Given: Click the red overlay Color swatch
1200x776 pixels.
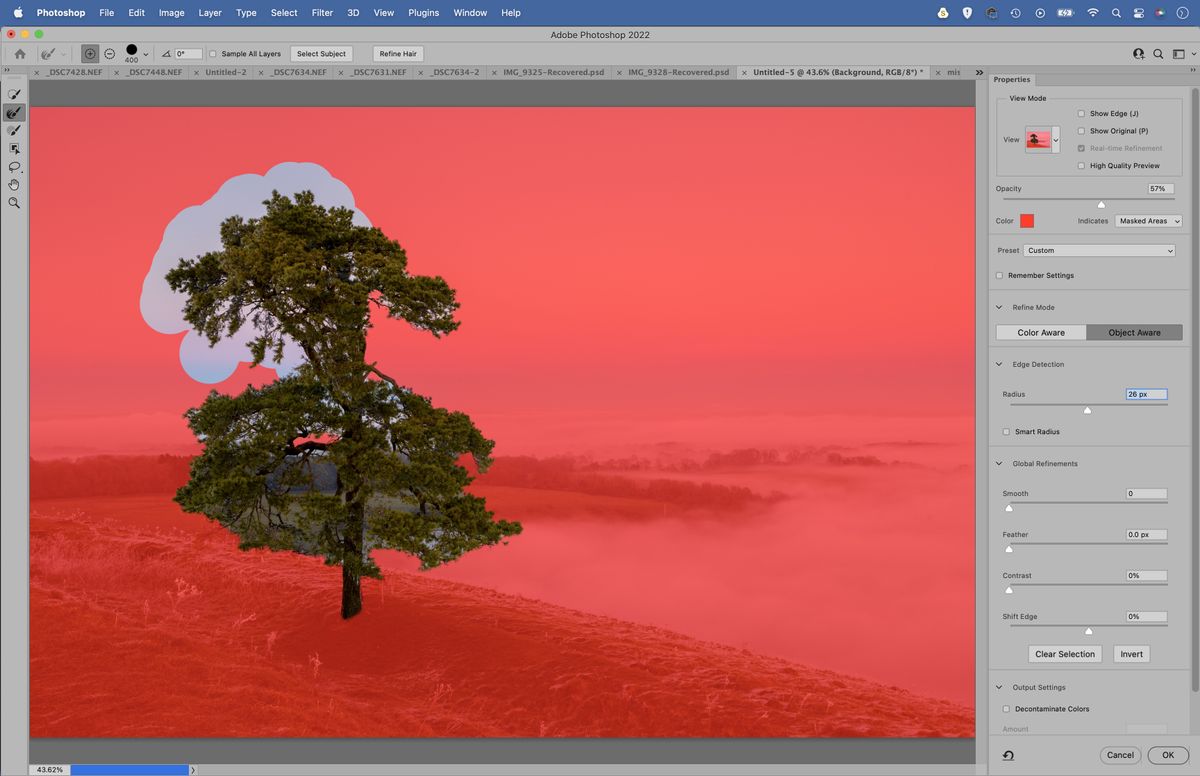Looking at the screenshot, I should pyautogui.click(x=1027, y=221).
